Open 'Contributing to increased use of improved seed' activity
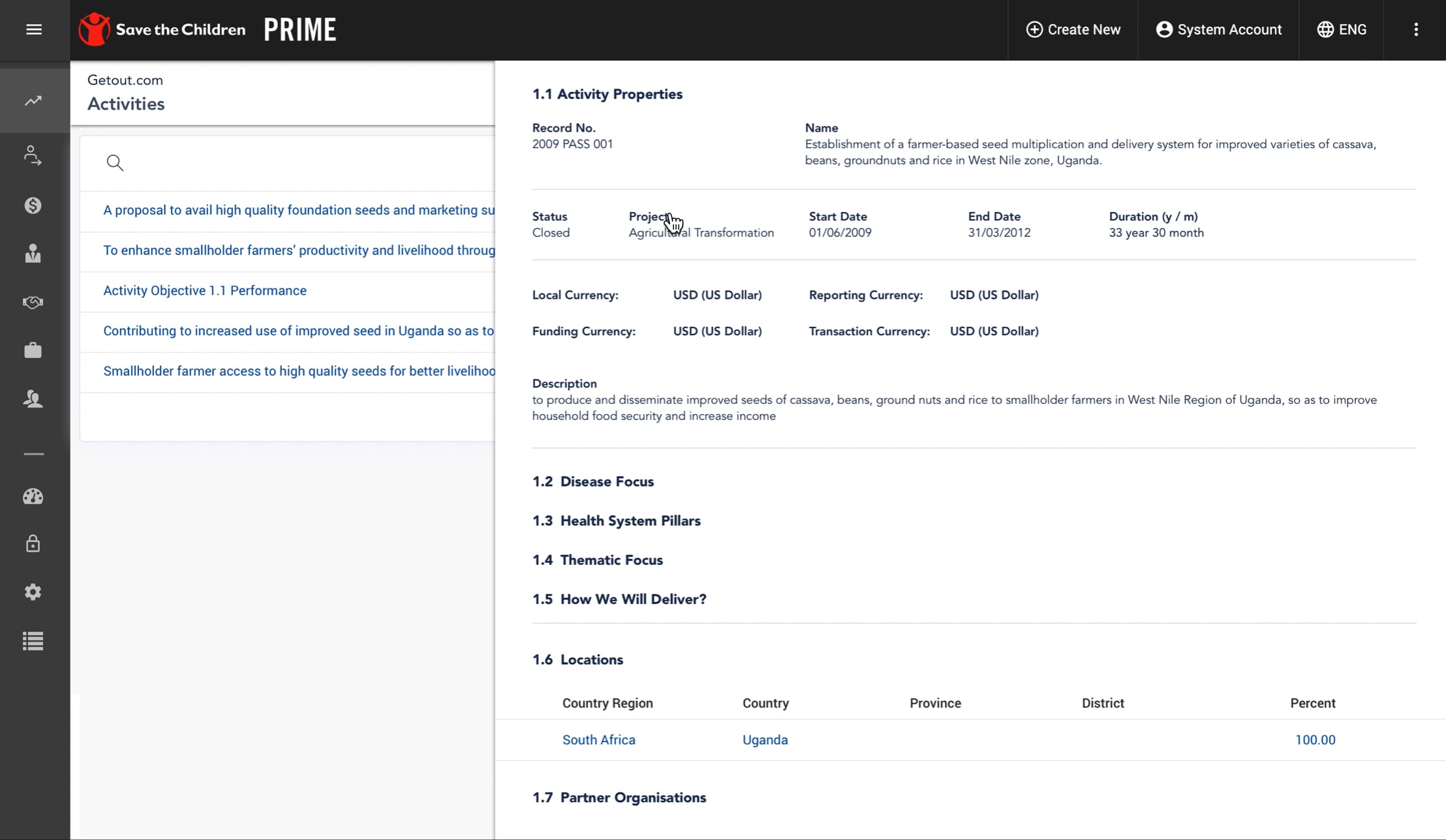 [299, 331]
